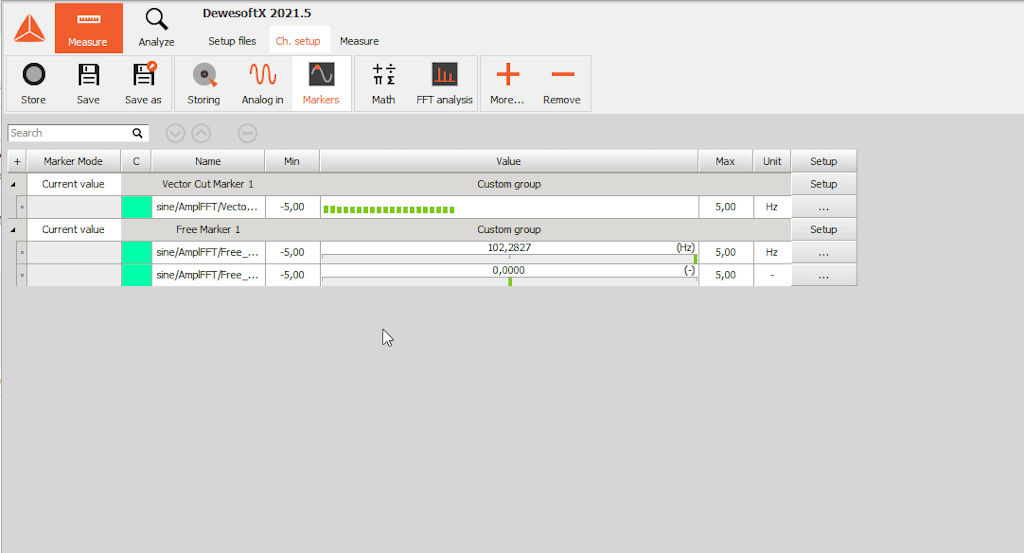Image resolution: width=1024 pixels, height=553 pixels.
Task: Open Setup for Vector Cut Marker 1
Action: 824,184
